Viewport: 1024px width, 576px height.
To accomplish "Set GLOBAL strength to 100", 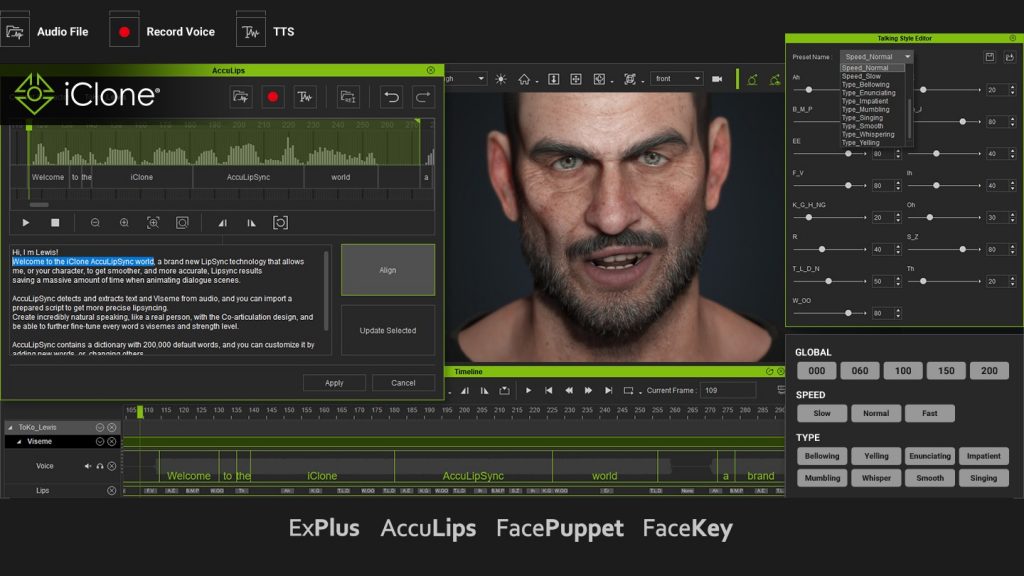I will [x=903, y=371].
